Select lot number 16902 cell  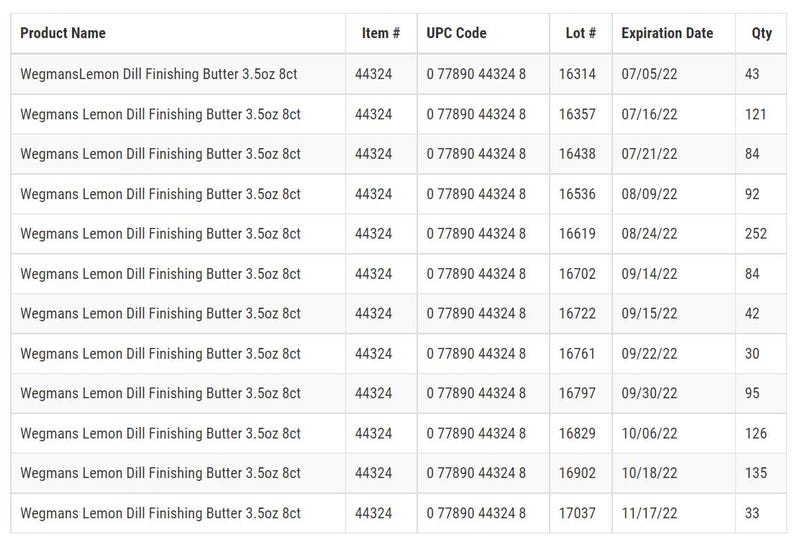point(577,473)
